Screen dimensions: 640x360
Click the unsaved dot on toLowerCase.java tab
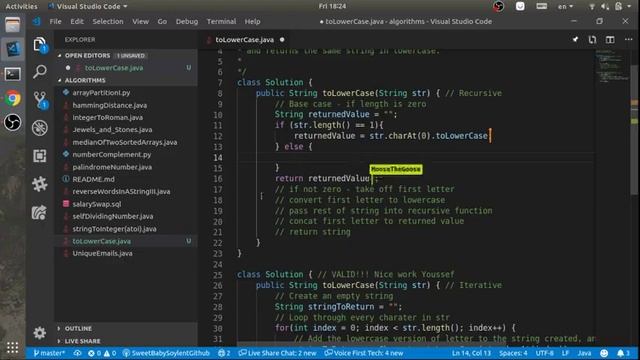[282, 40]
